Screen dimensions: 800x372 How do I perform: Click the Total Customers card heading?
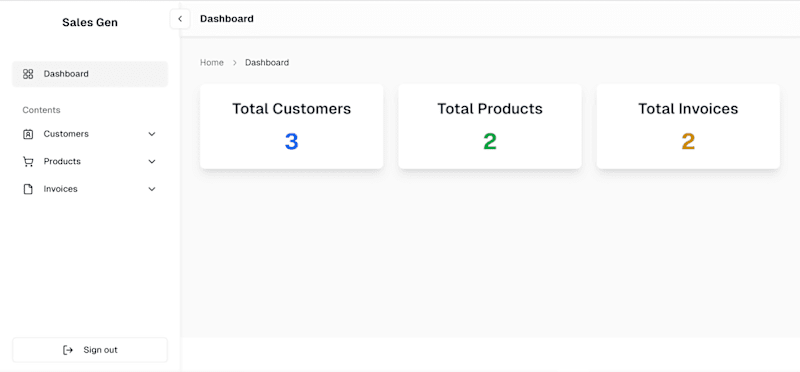coord(292,109)
